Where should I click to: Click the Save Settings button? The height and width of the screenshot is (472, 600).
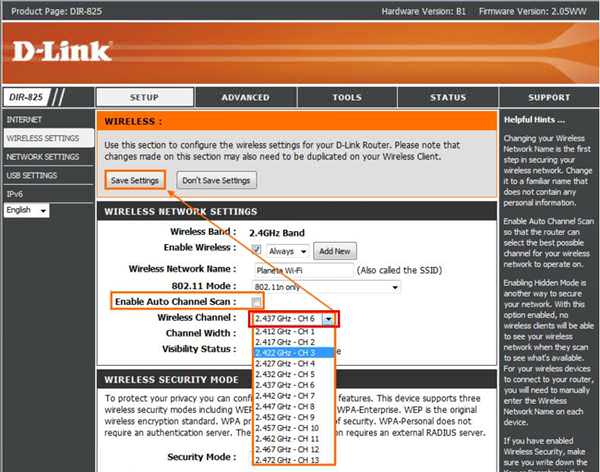[x=135, y=180]
